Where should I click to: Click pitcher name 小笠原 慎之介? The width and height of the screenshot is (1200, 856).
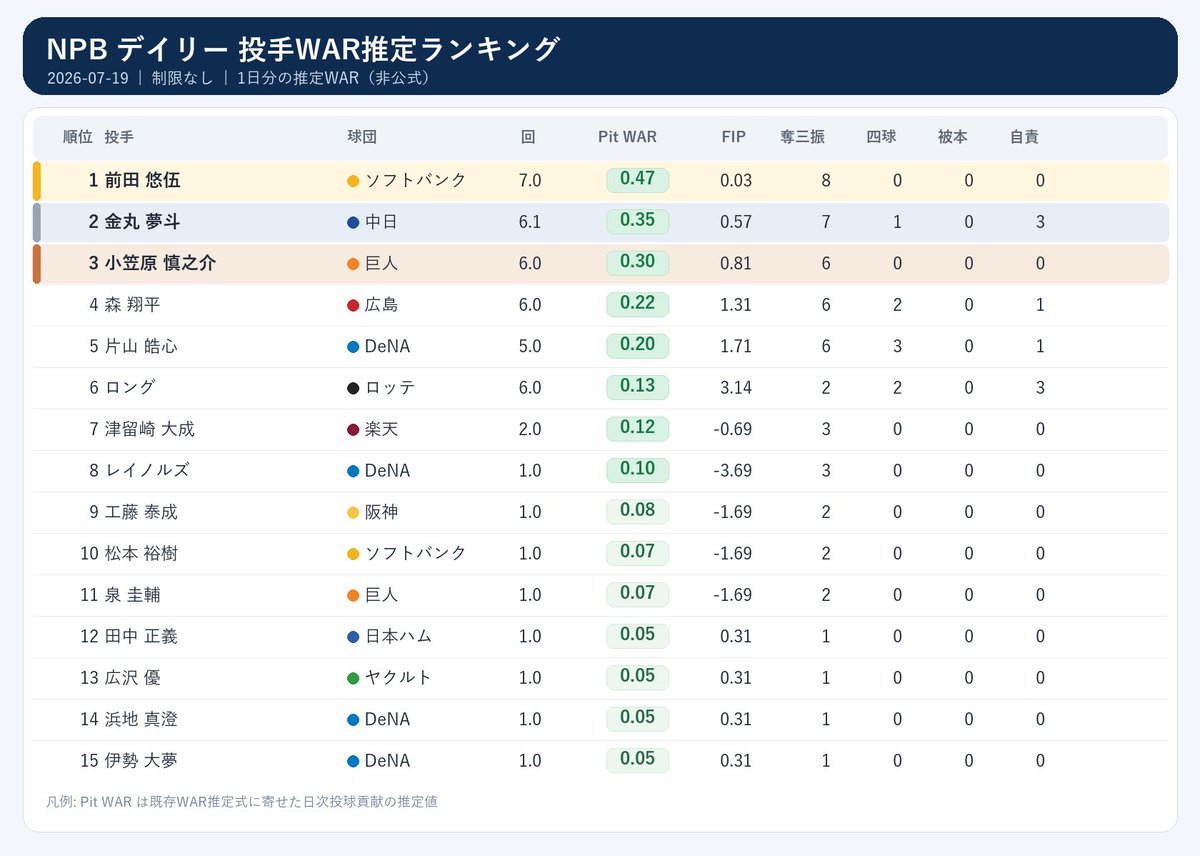[160, 264]
